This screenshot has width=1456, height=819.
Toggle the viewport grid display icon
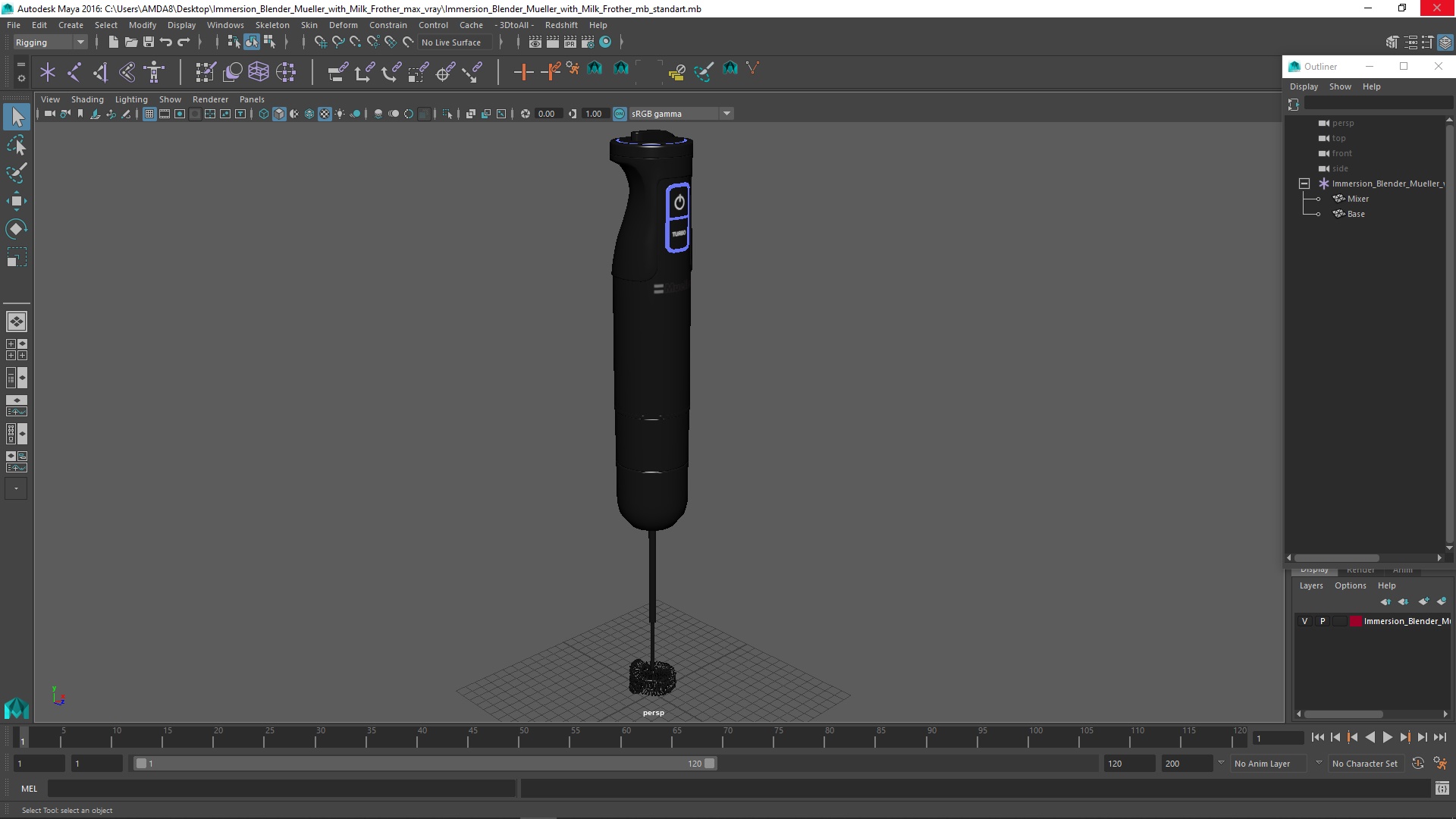coord(149,114)
